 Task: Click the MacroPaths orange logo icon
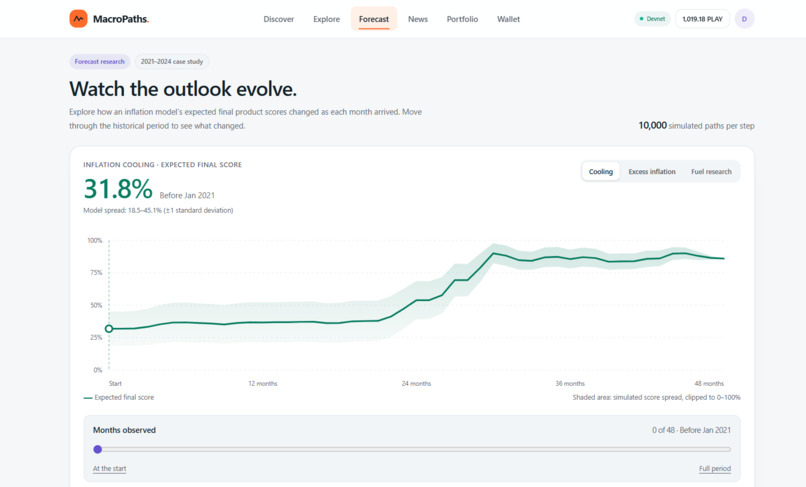pos(78,19)
